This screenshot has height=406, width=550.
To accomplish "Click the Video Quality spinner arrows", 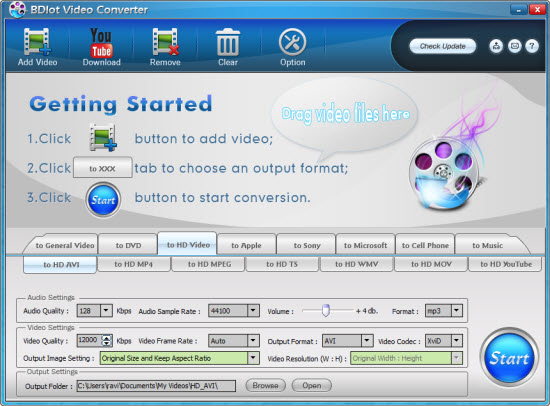I will point(107,340).
